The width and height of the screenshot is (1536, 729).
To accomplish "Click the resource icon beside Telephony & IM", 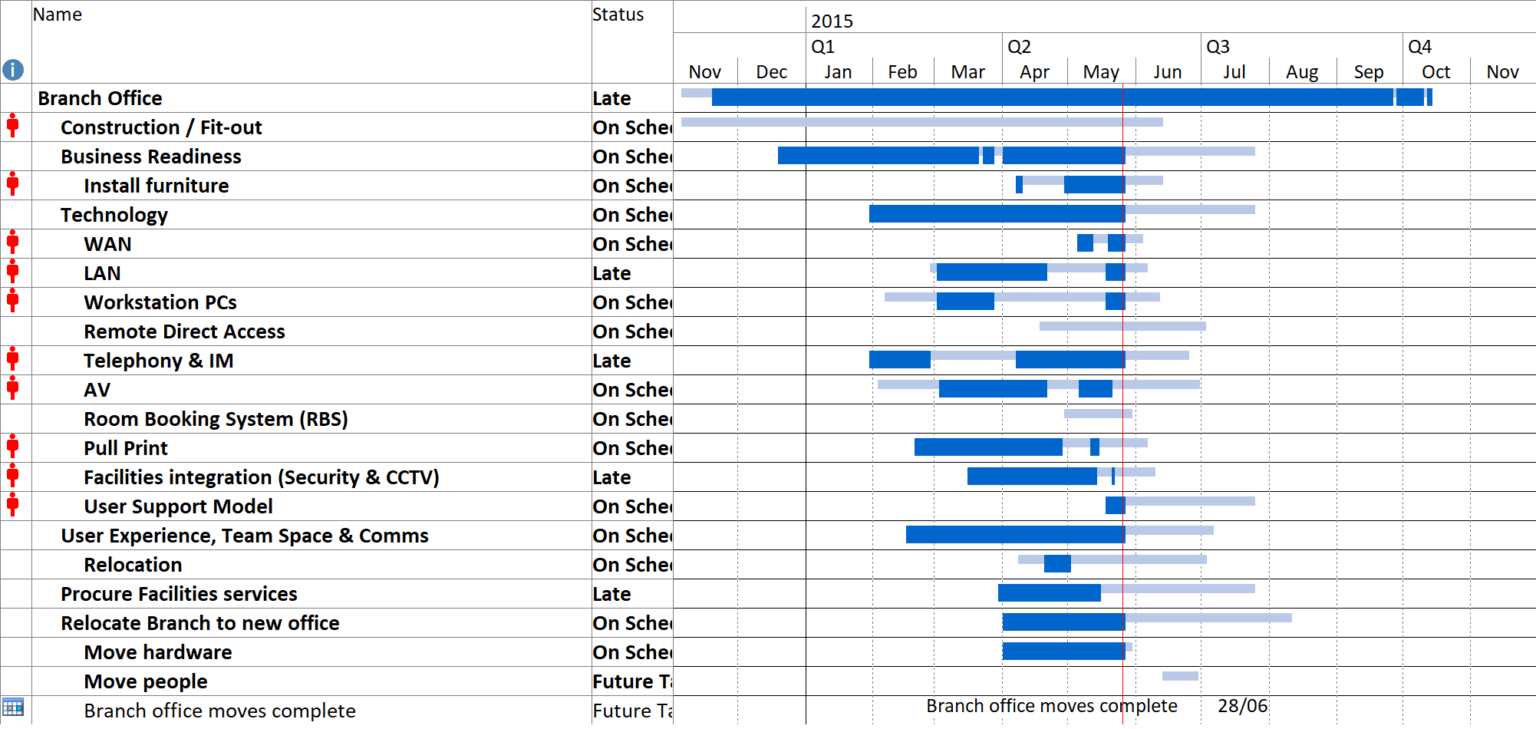I will click(12, 358).
